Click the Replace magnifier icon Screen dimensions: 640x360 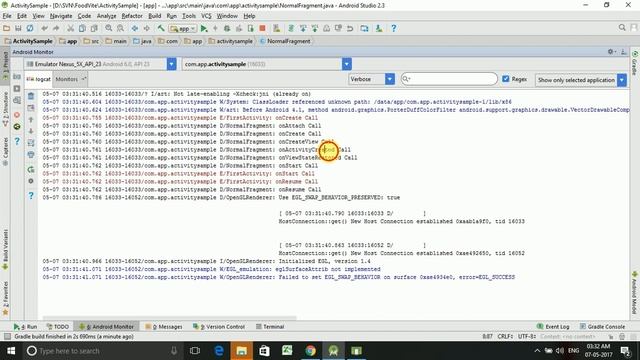coord(120,28)
